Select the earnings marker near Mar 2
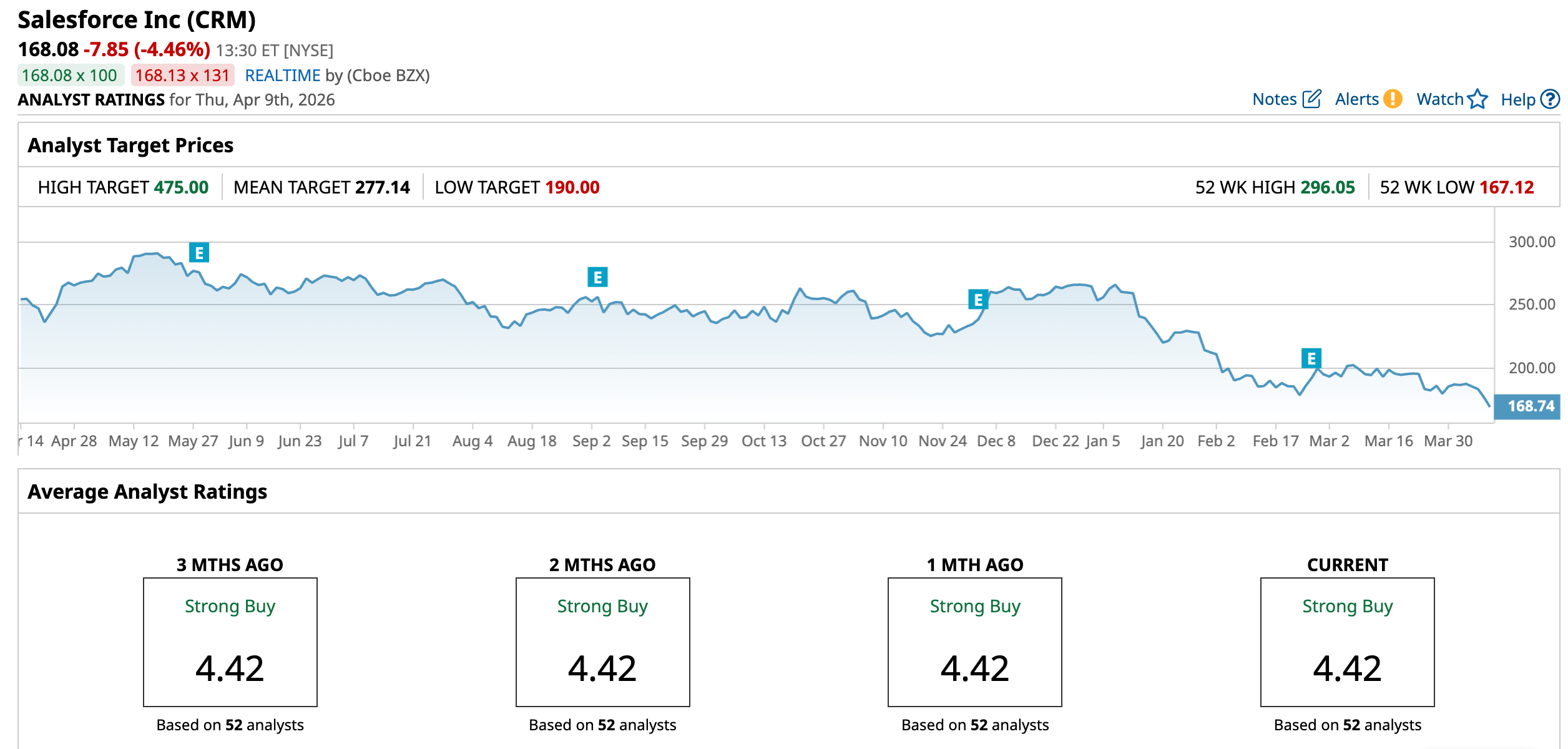This screenshot has width=1568, height=749. click(1311, 358)
